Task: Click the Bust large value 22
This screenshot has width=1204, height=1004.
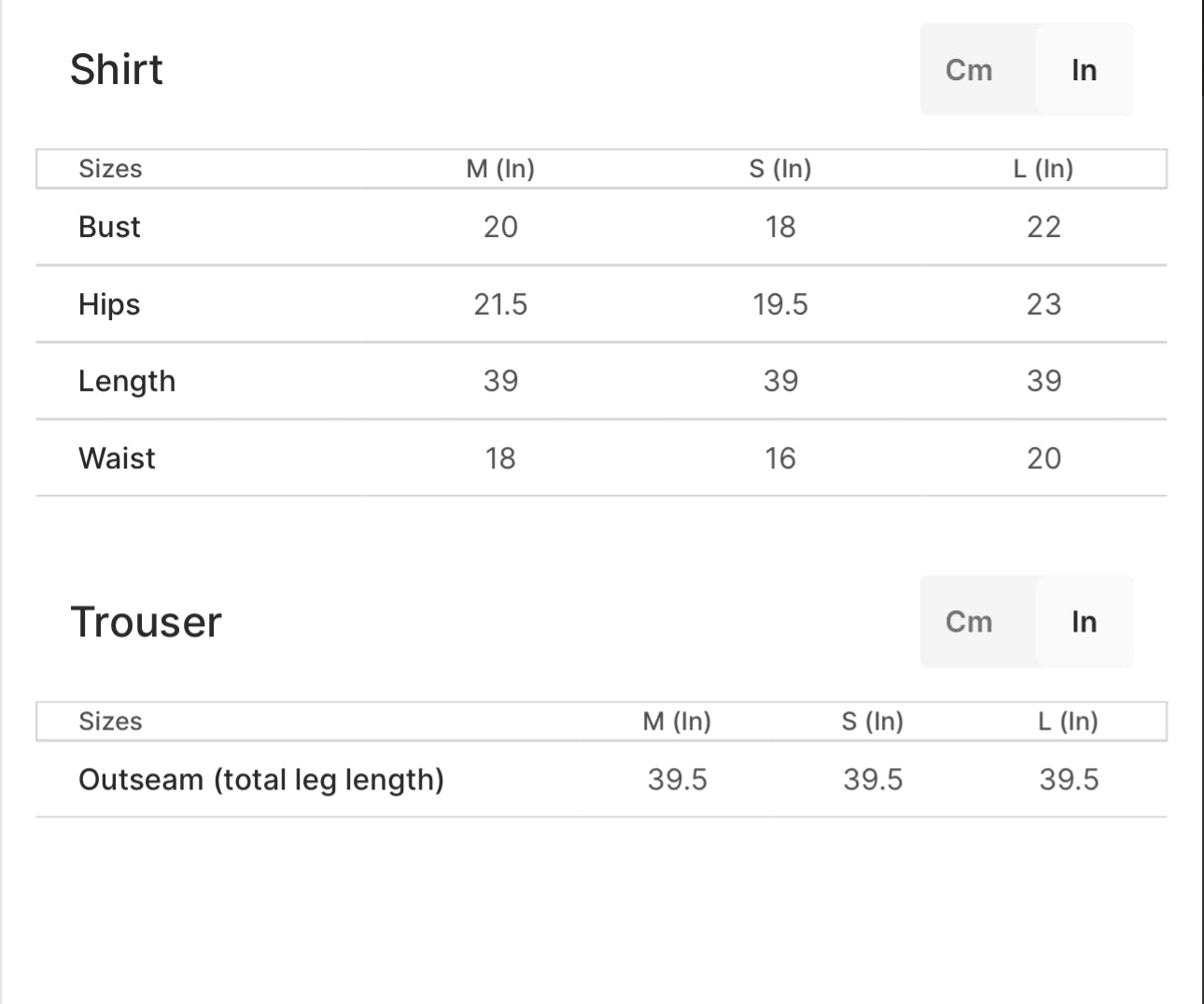Action: pyautogui.click(x=1043, y=227)
